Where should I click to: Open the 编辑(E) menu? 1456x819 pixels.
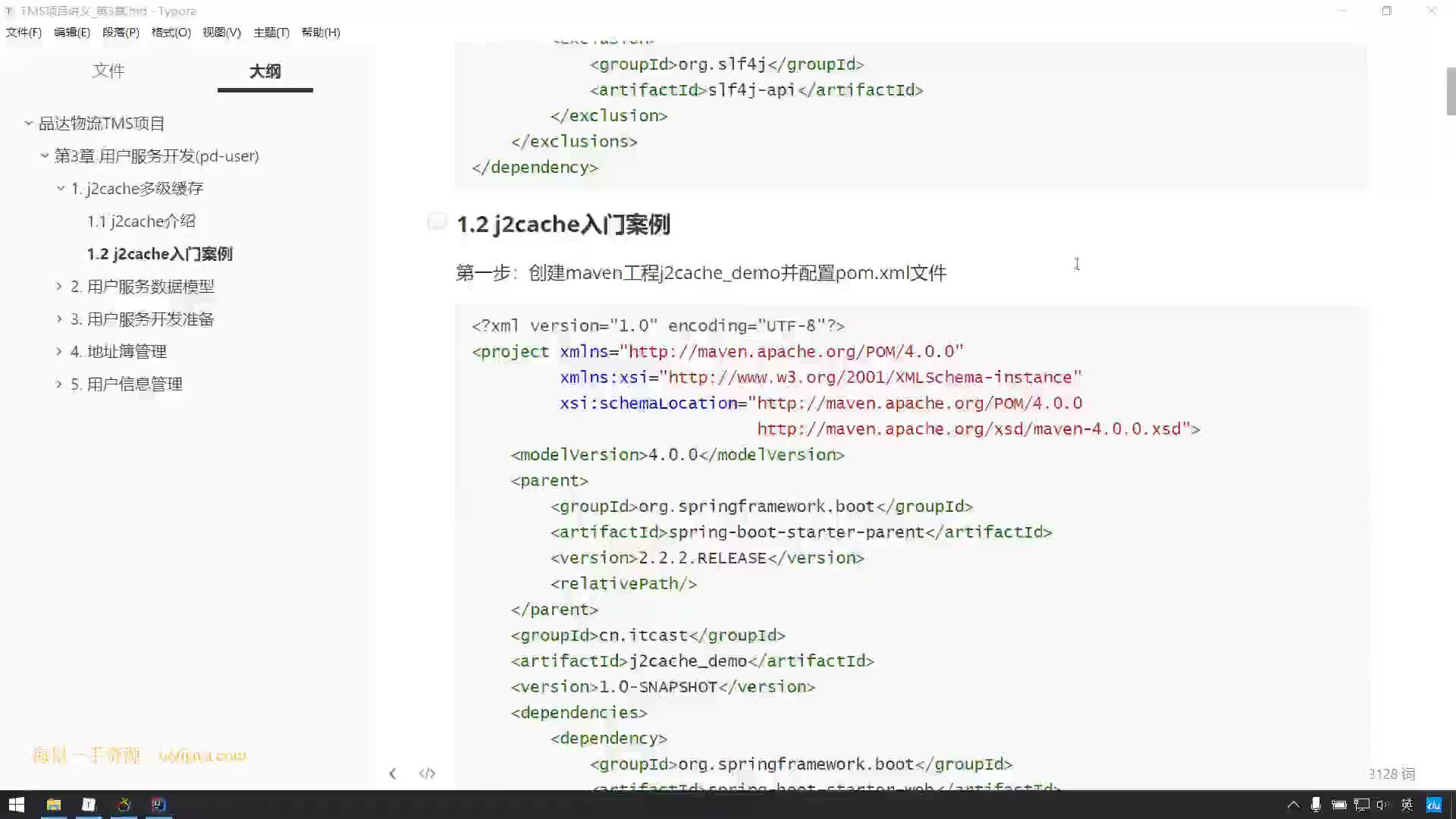72,32
